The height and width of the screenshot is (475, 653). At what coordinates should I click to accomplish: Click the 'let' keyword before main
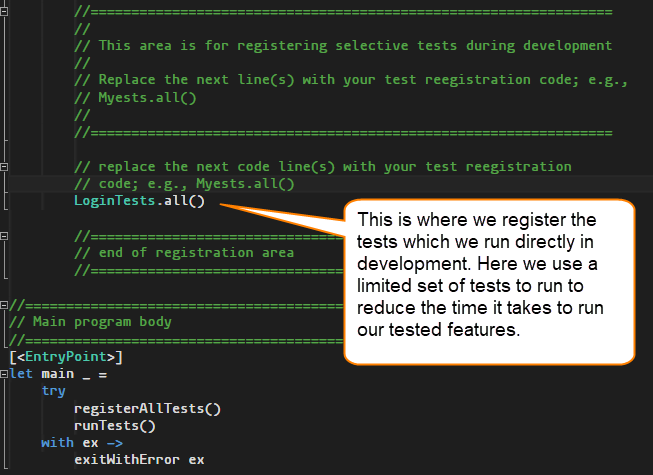click(21, 374)
